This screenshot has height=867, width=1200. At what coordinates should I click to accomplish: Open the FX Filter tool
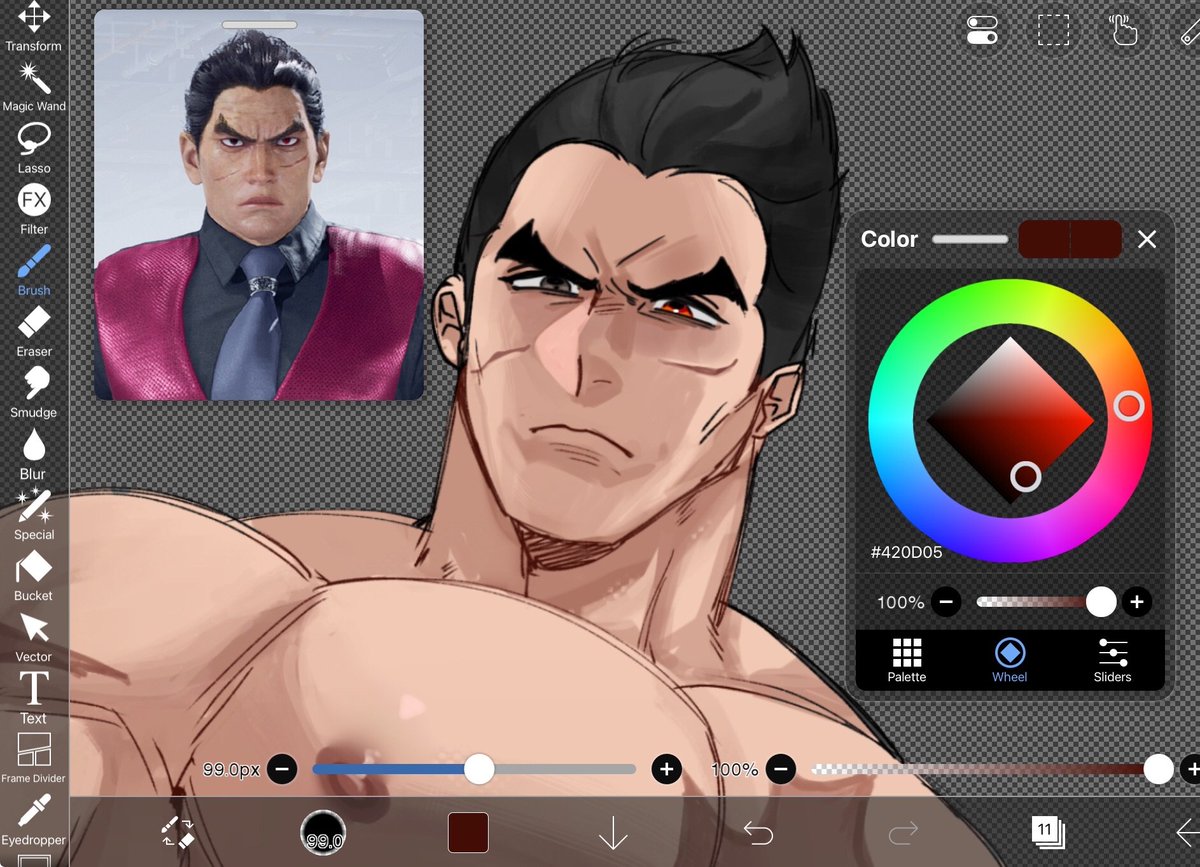pos(33,210)
